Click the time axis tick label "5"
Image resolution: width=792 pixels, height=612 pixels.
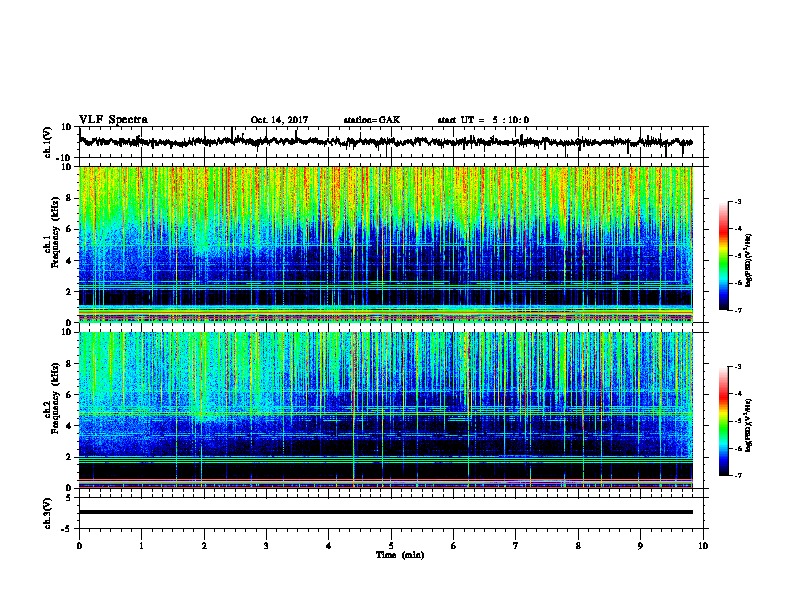tap(391, 546)
